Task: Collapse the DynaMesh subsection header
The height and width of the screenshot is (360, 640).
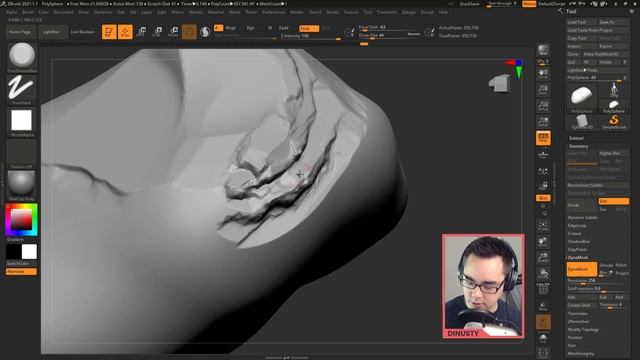Action: point(578,258)
